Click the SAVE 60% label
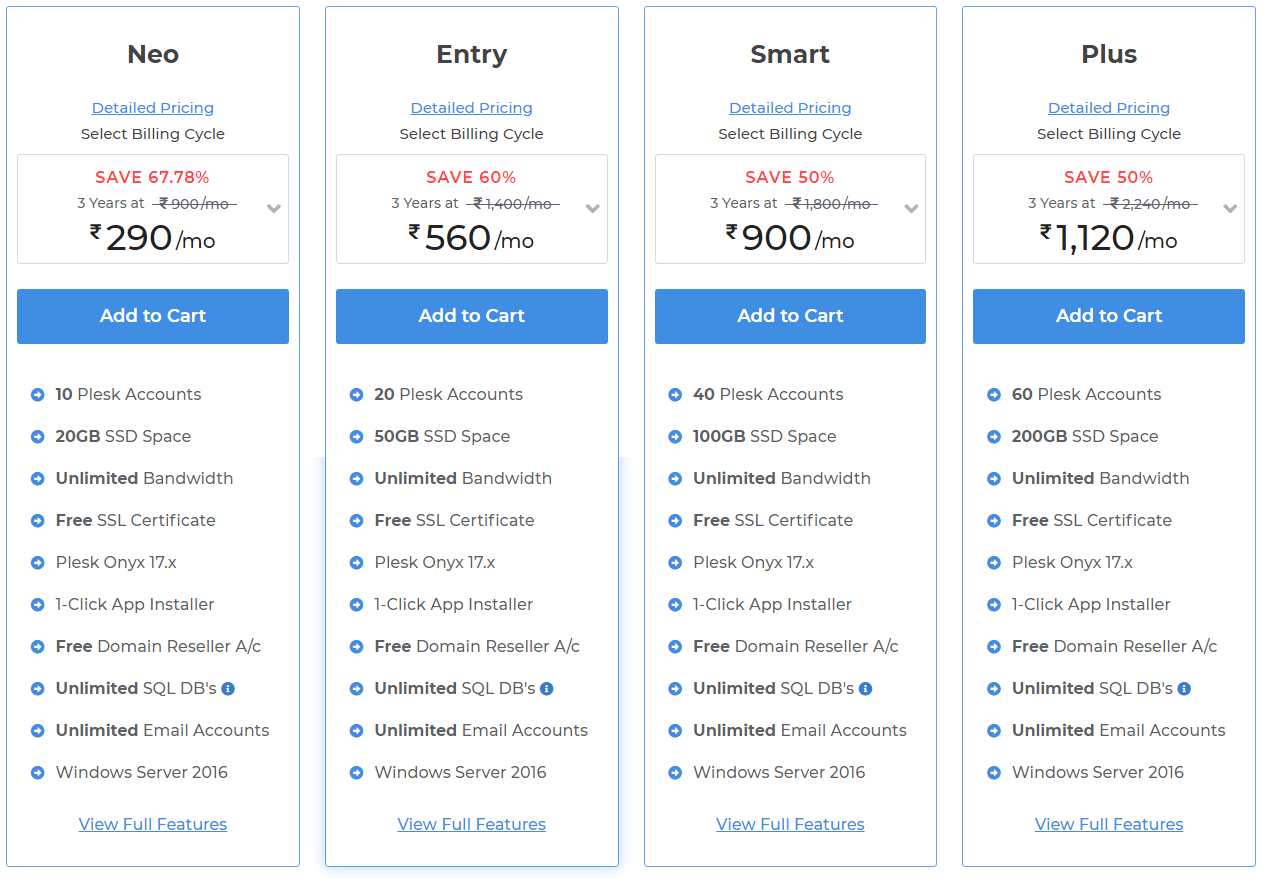Viewport: 1268px width, 879px height. pos(472,177)
